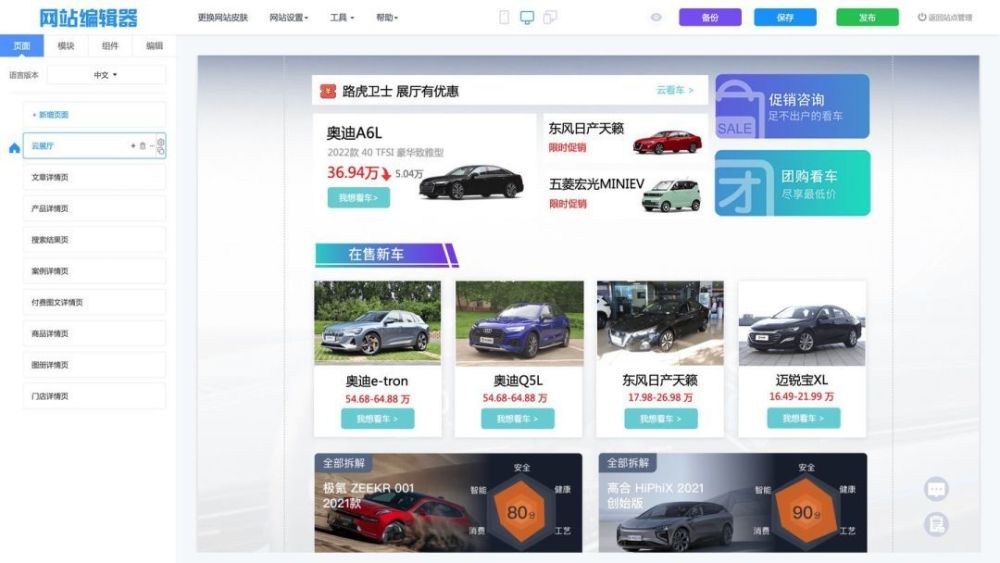Toggle the eye preview icon
The image size is (1000, 563).
(656, 17)
